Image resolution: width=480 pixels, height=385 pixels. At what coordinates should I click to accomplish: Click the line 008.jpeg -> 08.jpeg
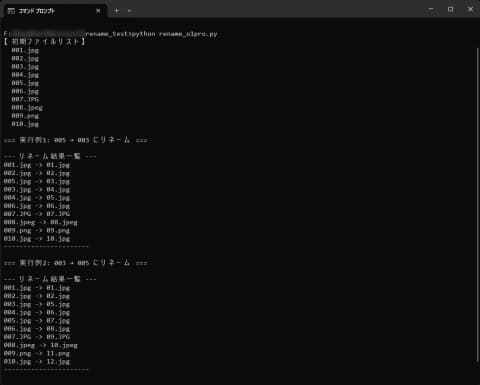click(x=41, y=222)
